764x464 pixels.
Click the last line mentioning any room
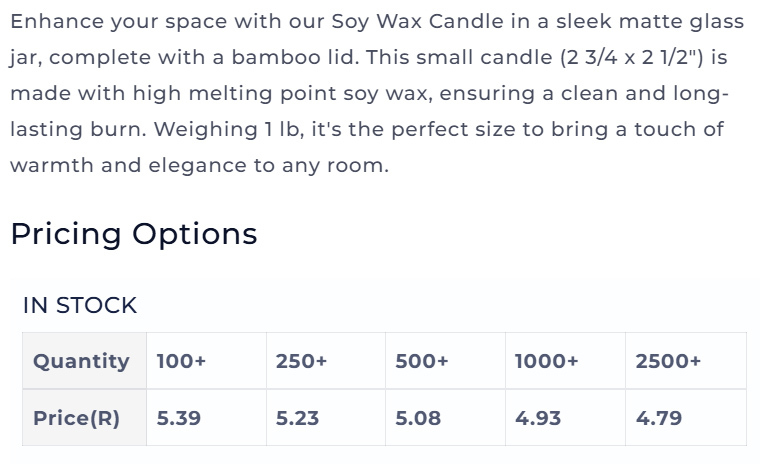pos(199,166)
